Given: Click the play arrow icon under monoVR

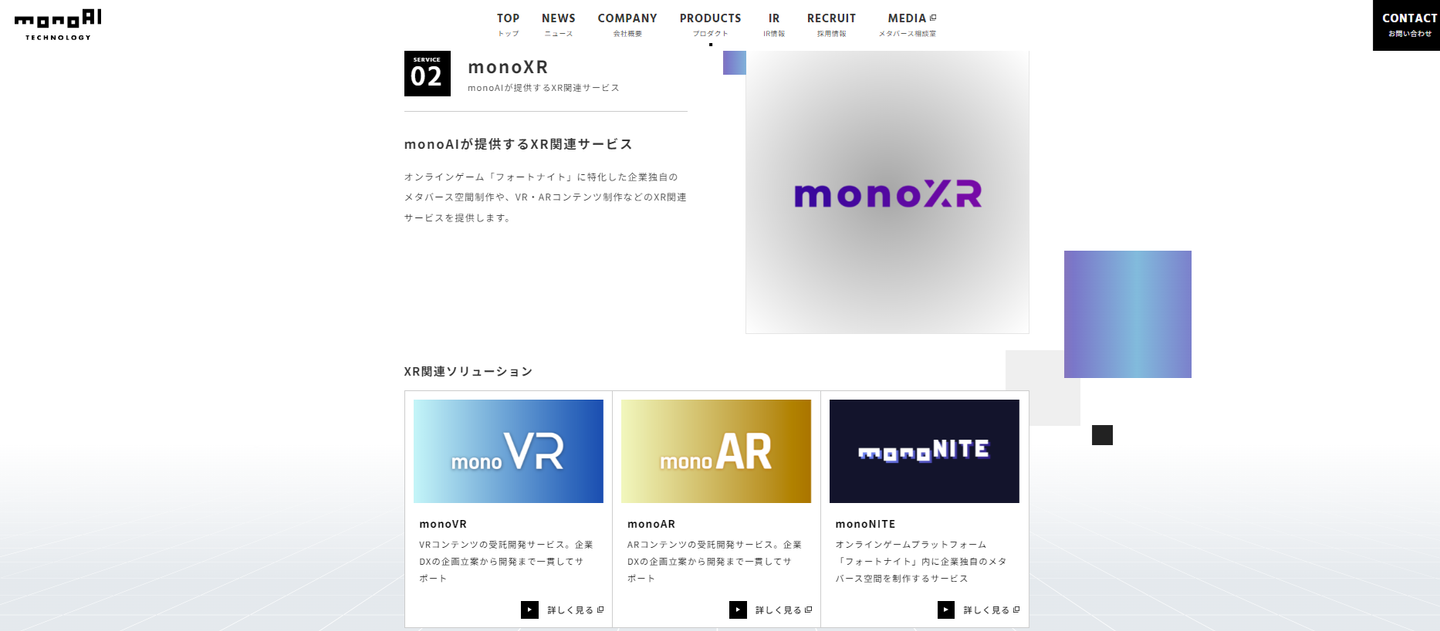Looking at the screenshot, I should tap(530, 610).
